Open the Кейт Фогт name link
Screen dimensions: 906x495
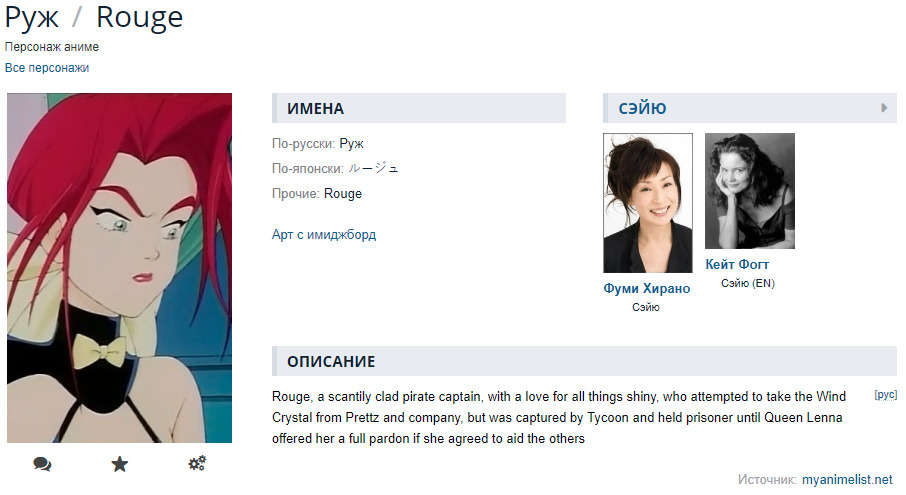(737, 265)
